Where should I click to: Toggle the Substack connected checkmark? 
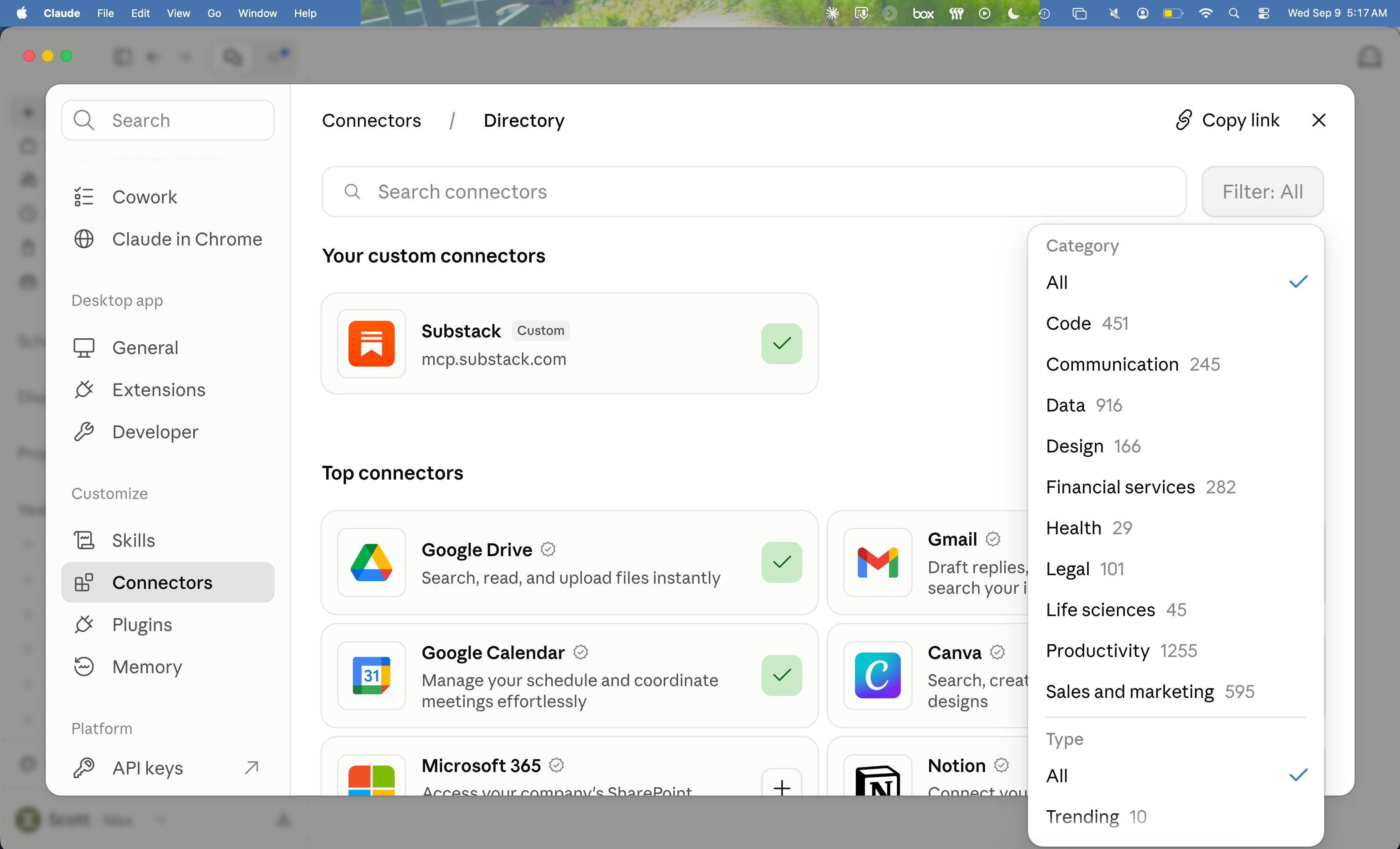pos(781,343)
